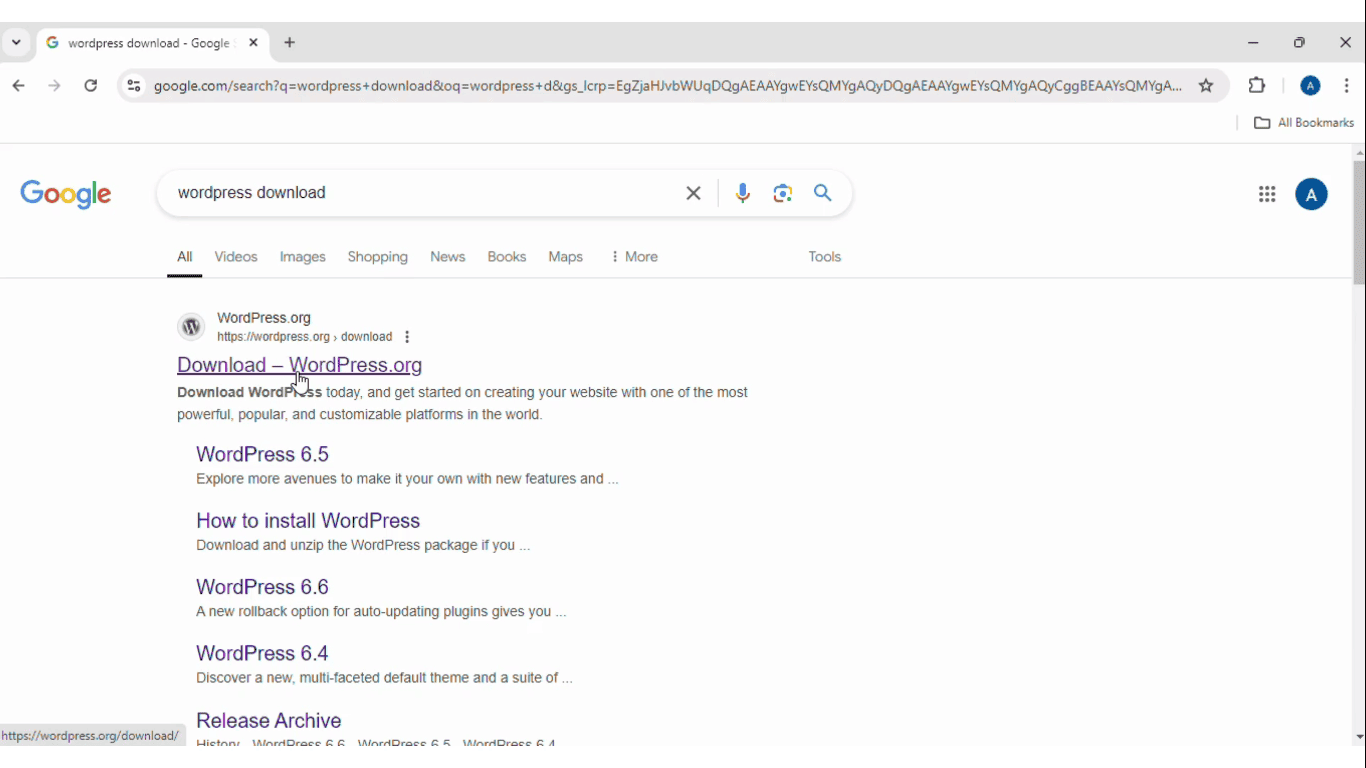
Task: Open the Extensions puzzle icon
Action: click(x=1257, y=86)
